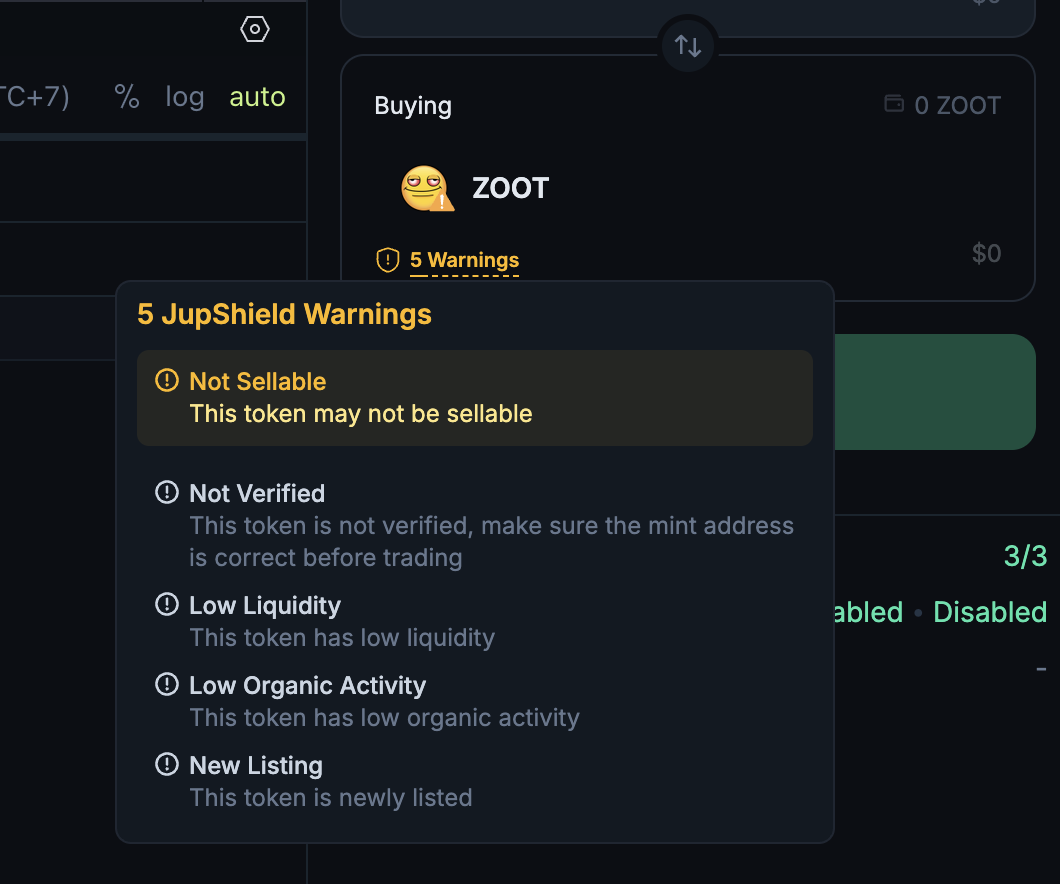Click the Low Organic Activity warning icon

167,684
